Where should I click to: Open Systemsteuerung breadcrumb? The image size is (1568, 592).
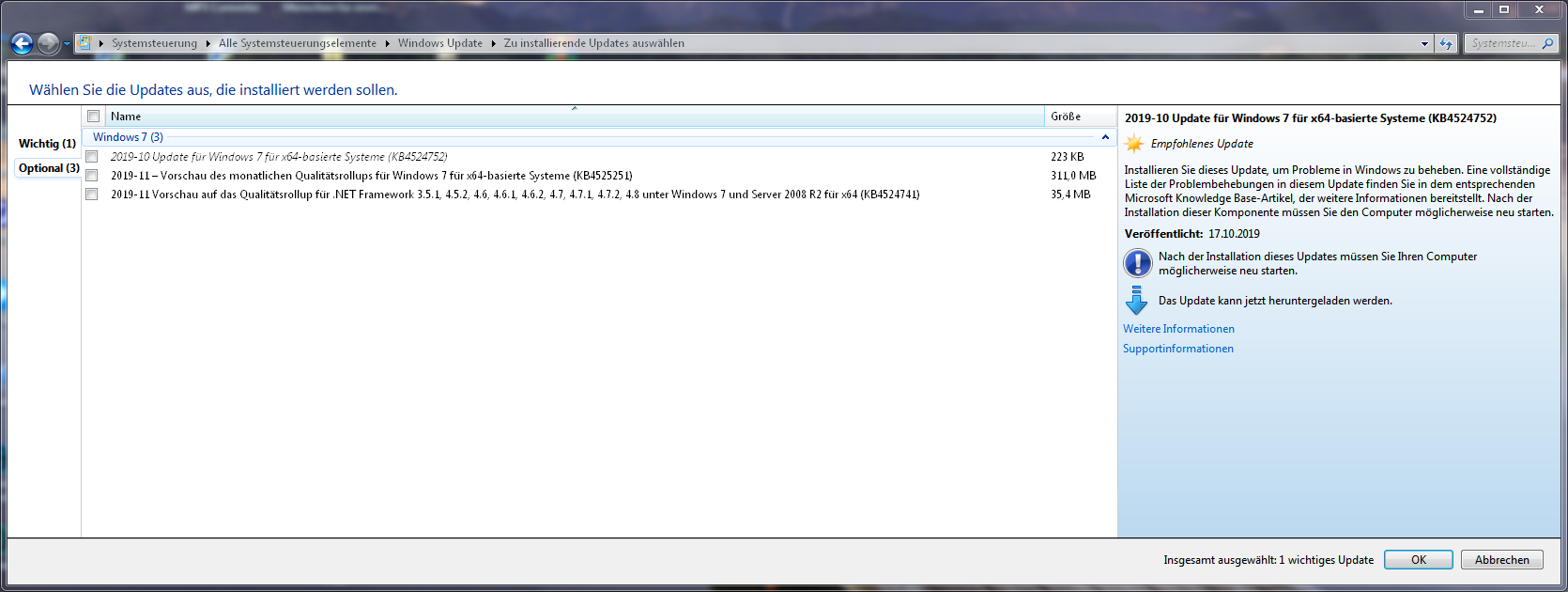point(154,43)
